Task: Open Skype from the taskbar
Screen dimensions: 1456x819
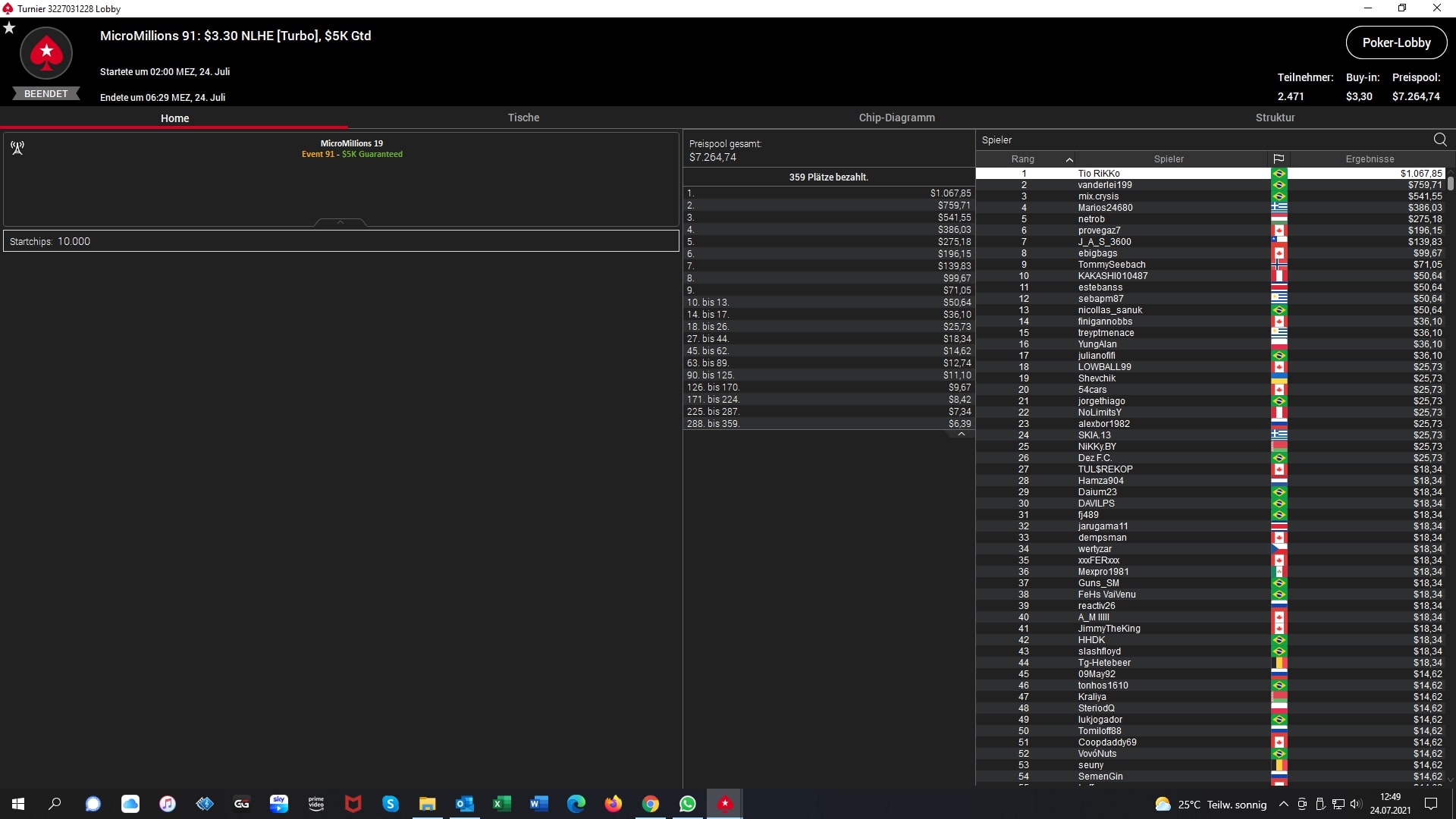Action: (x=391, y=804)
